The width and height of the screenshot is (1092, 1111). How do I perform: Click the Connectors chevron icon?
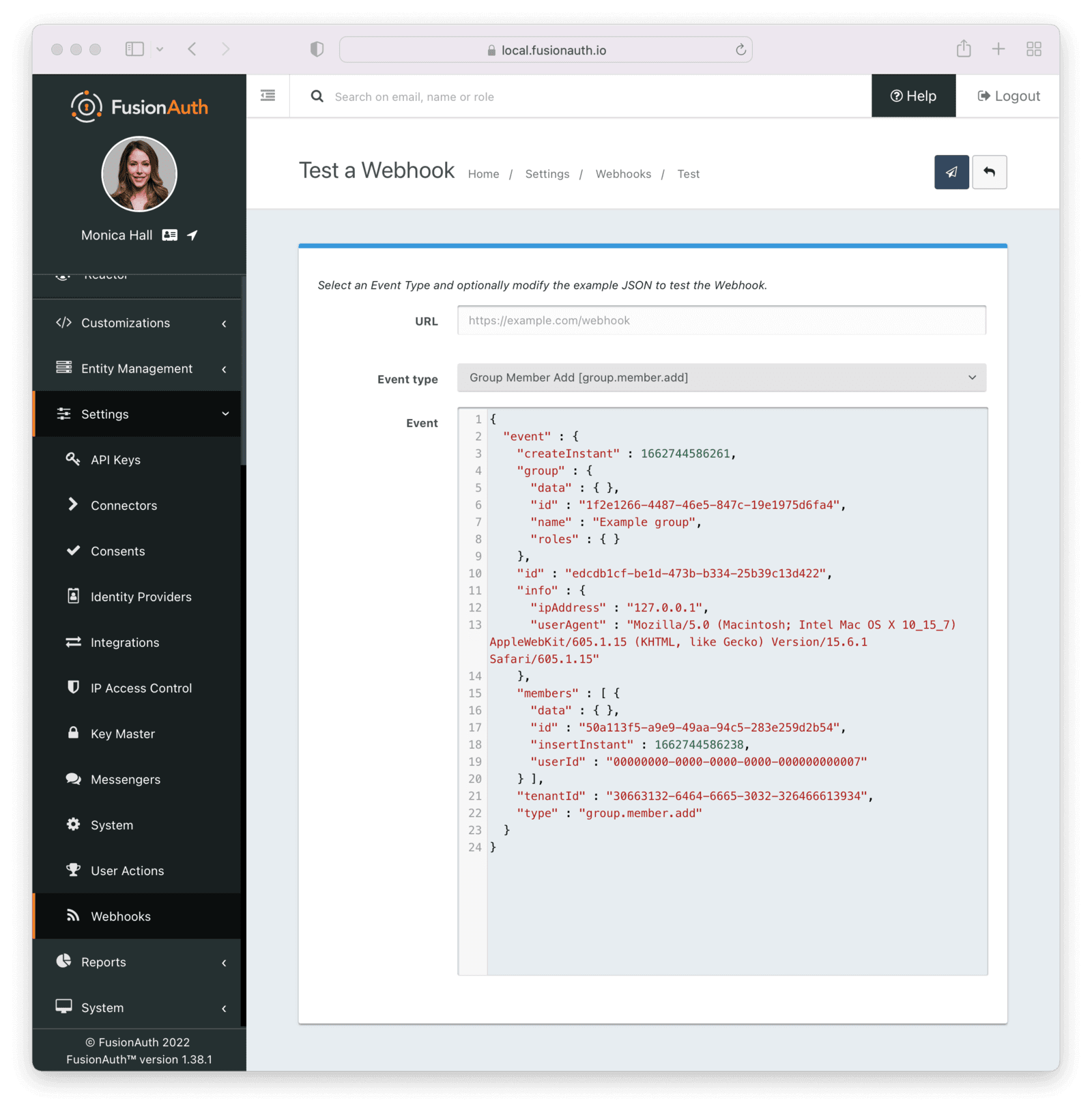pos(73,504)
